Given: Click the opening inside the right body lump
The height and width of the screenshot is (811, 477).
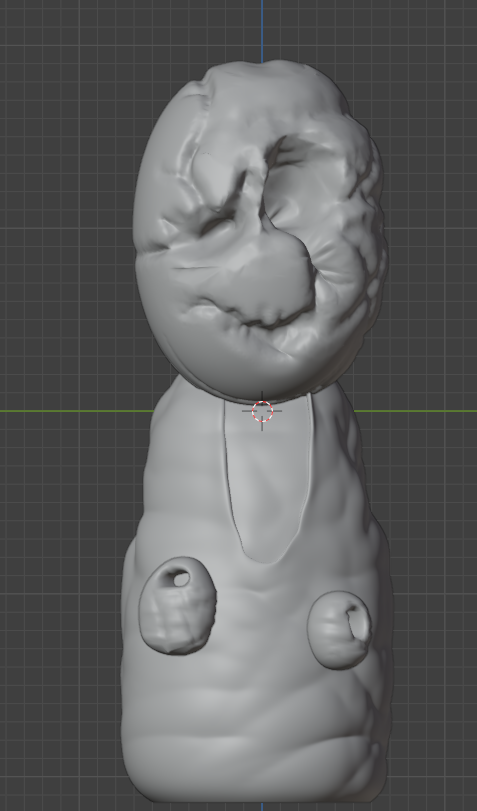Looking at the screenshot, I should [359, 623].
